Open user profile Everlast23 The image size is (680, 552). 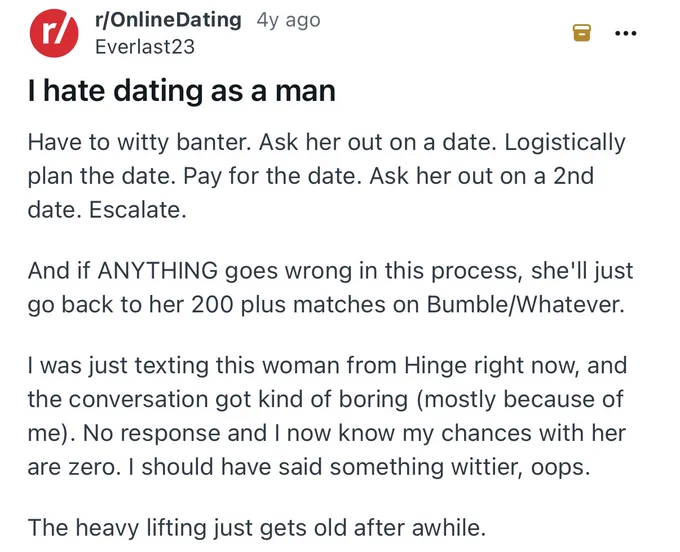point(145,47)
